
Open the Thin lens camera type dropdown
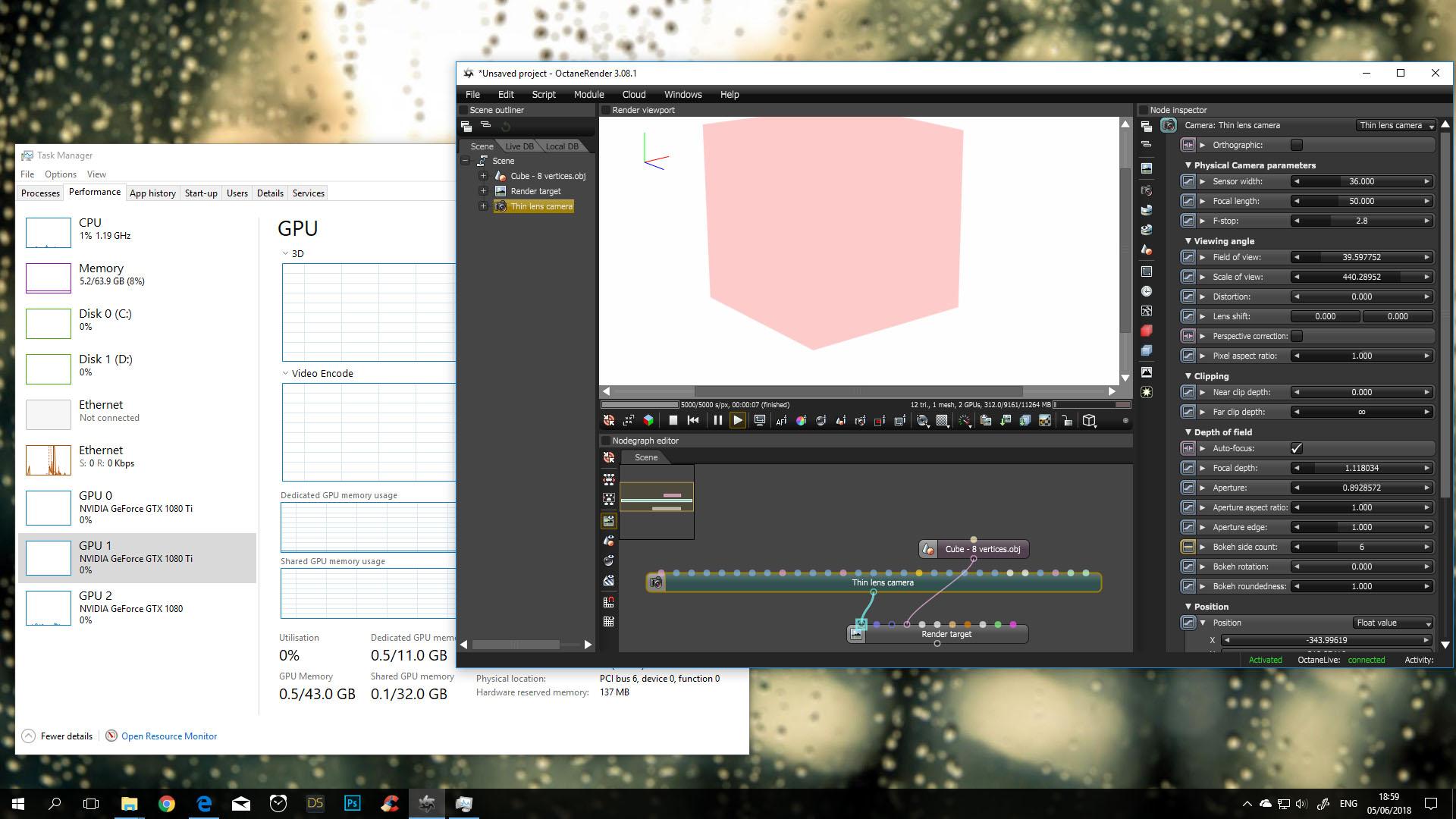[x=1396, y=125]
